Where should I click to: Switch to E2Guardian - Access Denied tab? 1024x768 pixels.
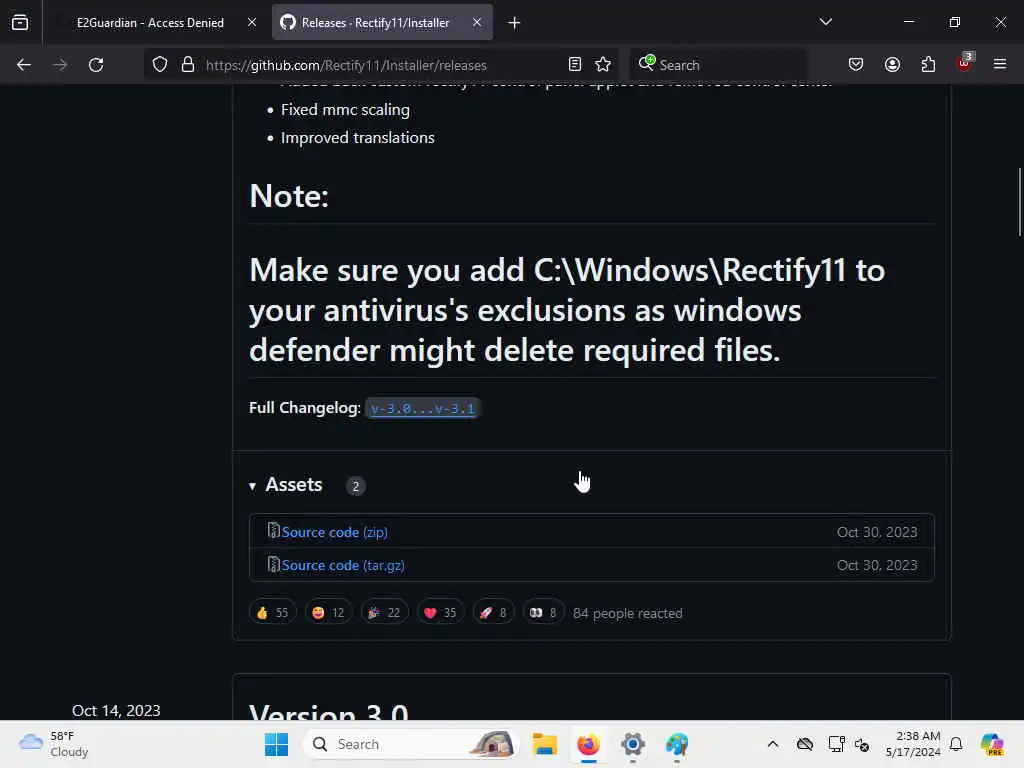[x=150, y=22]
